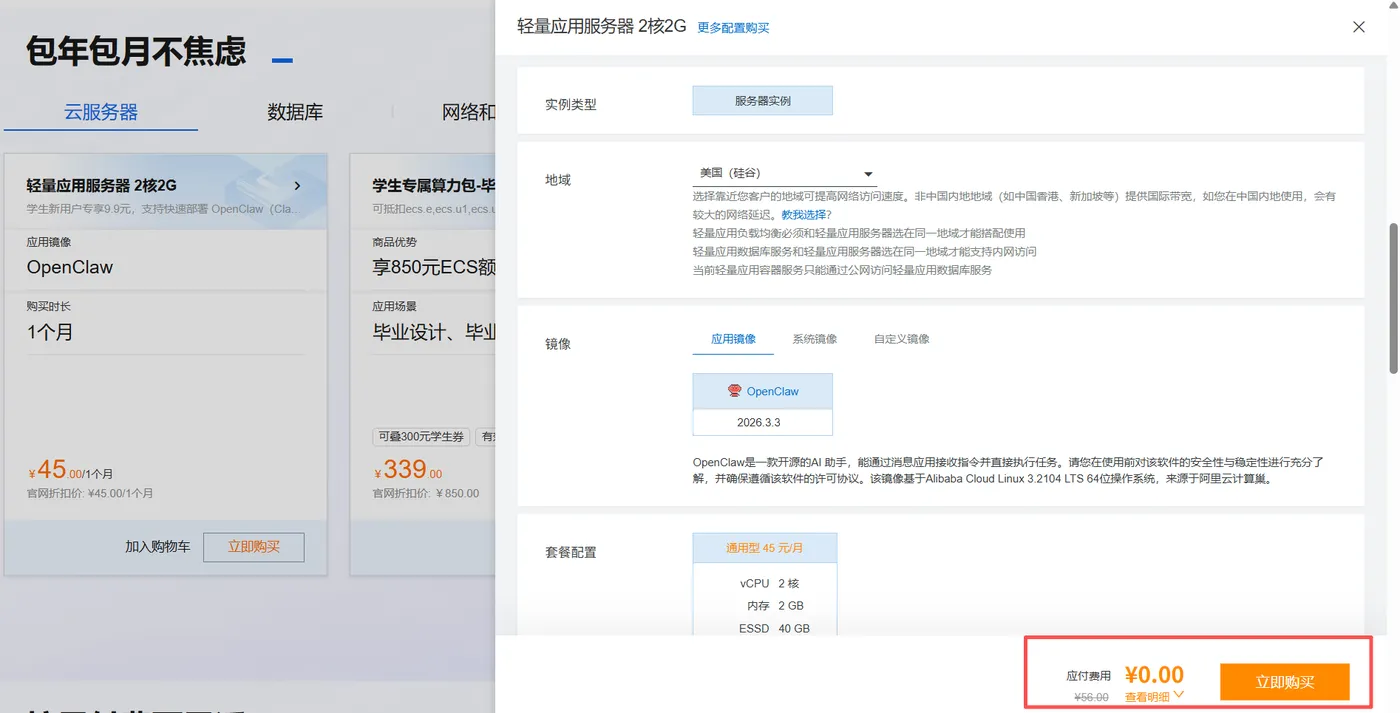Click the struck-through ¥56.00 original price
This screenshot has height=713, width=1400.
pos(1091,697)
